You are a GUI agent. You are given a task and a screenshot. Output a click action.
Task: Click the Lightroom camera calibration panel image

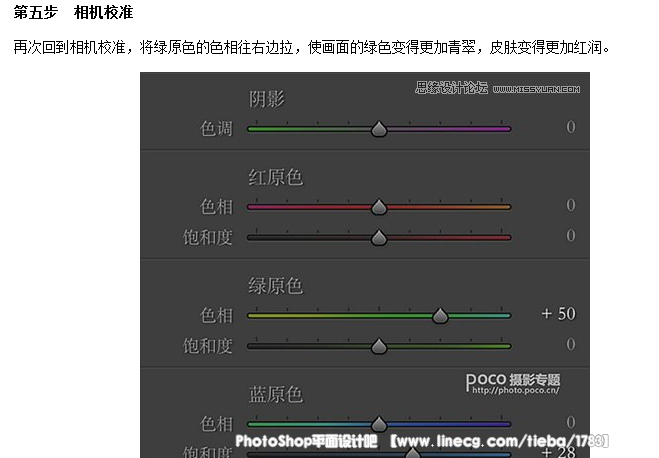(365, 265)
